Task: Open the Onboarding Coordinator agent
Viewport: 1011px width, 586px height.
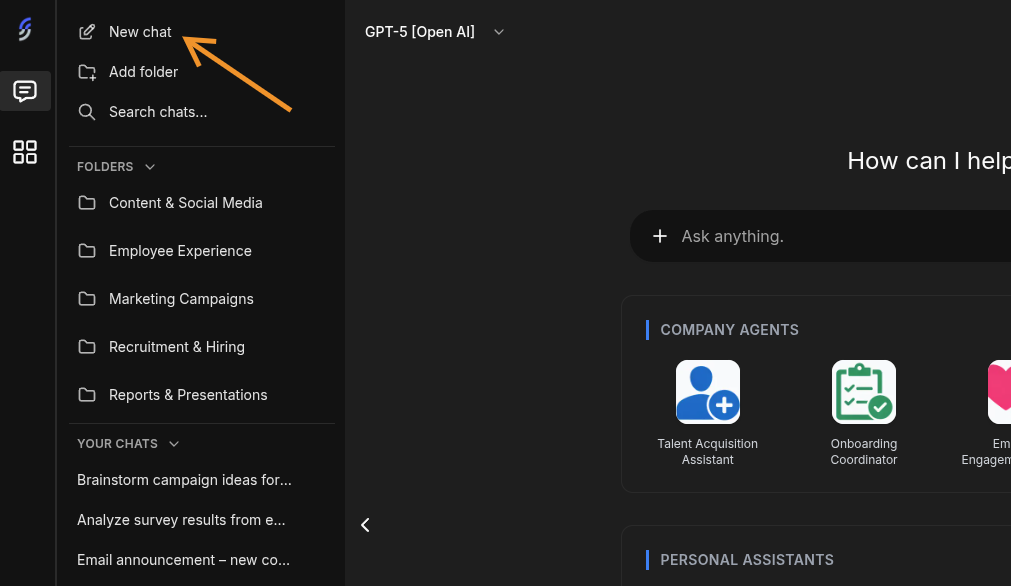Action: point(863,392)
